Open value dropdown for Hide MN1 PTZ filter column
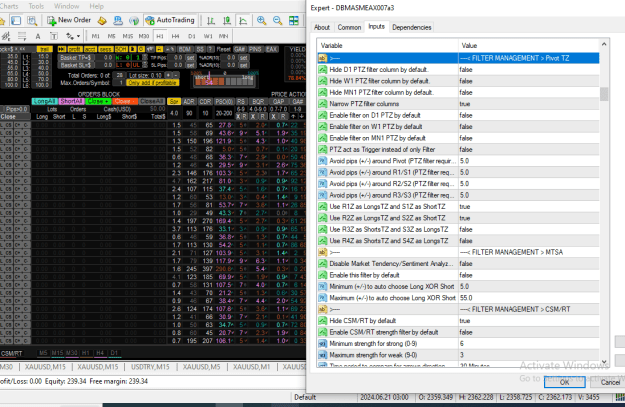The image size is (625, 407). click(529, 92)
